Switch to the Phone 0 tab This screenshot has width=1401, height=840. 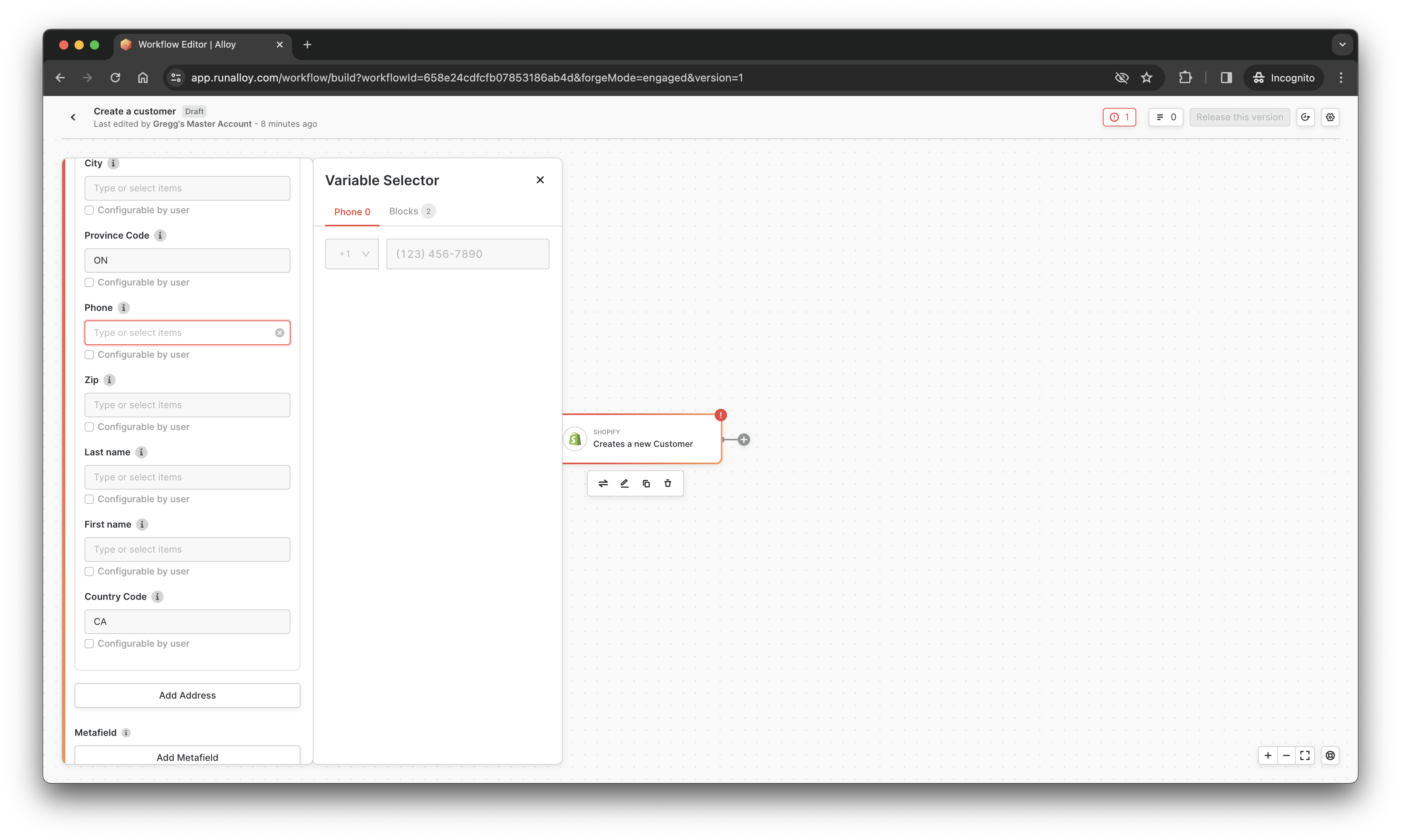coord(352,212)
